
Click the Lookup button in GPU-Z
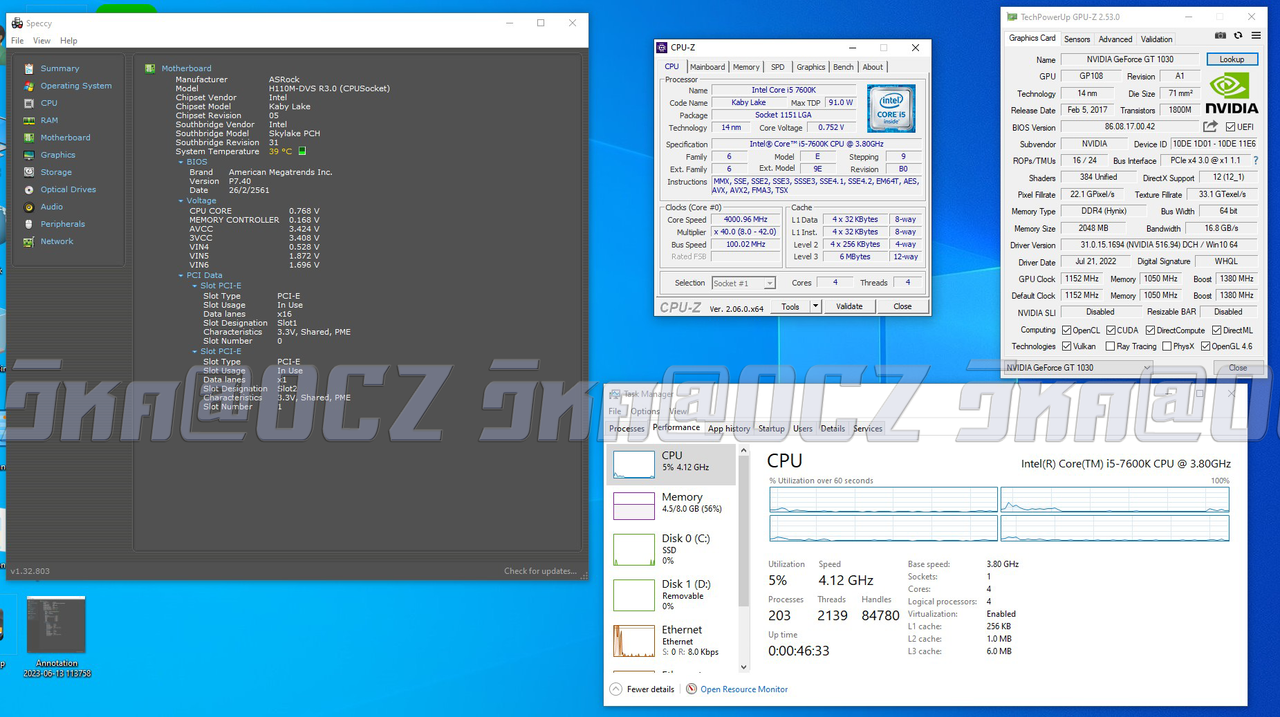click(x=1232, y=60)
